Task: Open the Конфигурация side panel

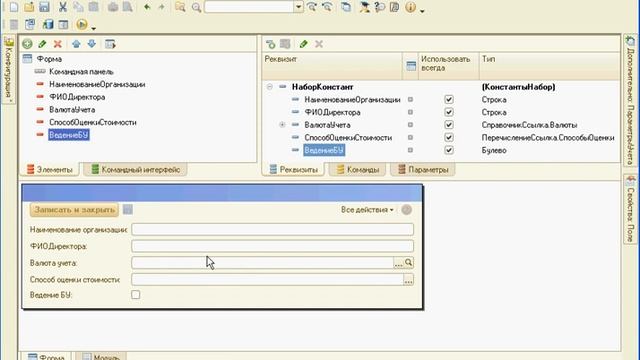Action: (x=9, y=69)
